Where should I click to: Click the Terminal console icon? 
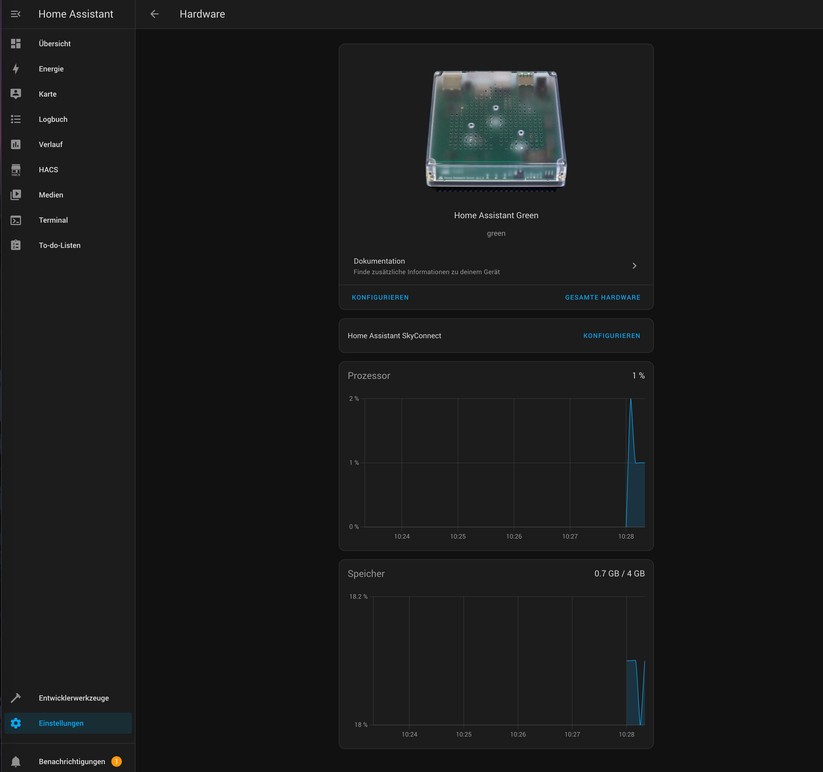tap(15, 220)
